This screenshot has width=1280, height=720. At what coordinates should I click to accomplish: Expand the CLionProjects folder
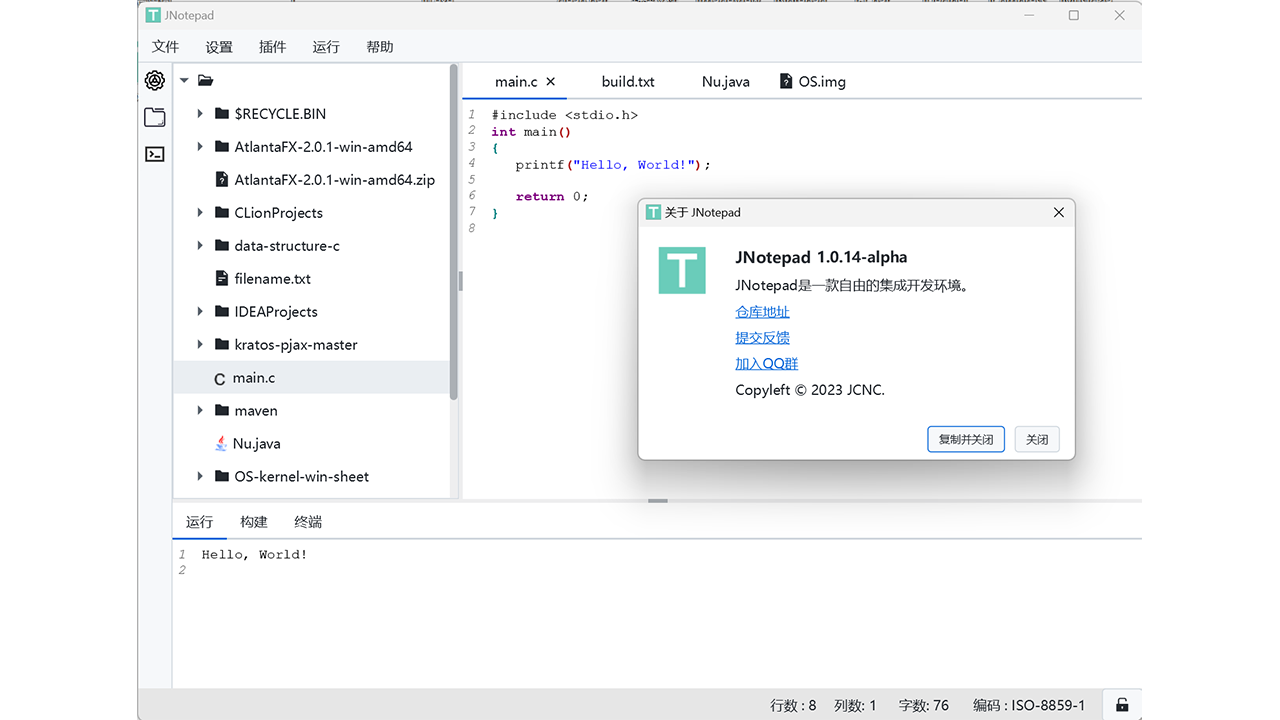(x=199, y=212)
